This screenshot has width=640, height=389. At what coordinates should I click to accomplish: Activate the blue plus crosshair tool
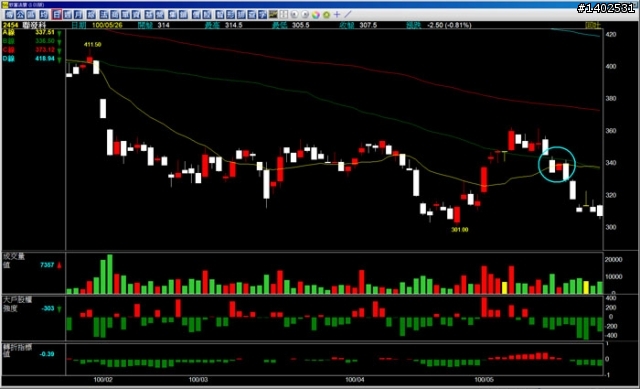pyautogui.click(x=337, y=15)
